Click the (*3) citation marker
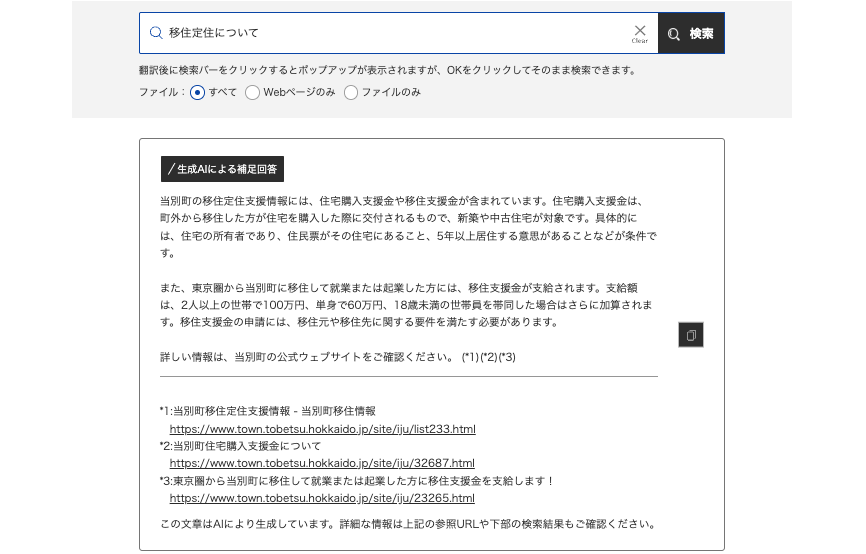The width and height of the screenshot is (866, 554). click(x=507, y=357)
